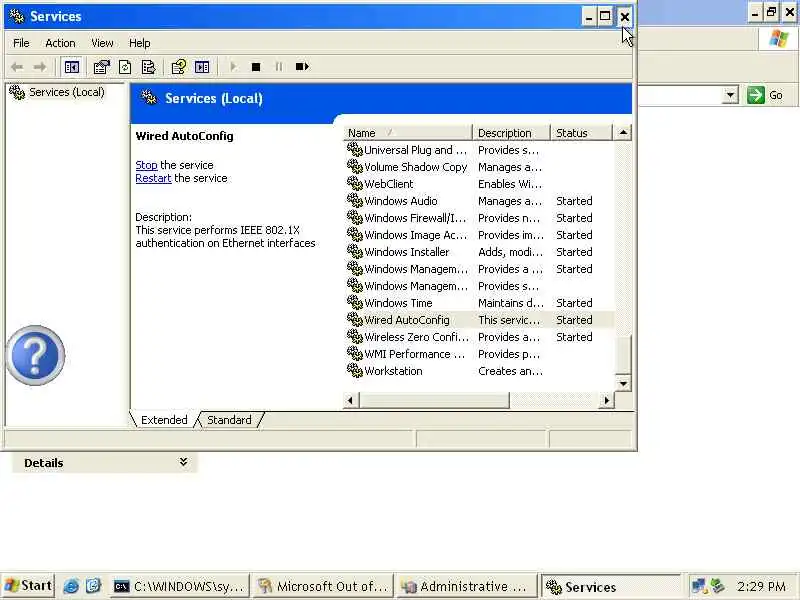Click the Stop the service link
Image resolution: width=800 pixels, height=600 pixels.
pyautogui.click(x=146, y=165)
